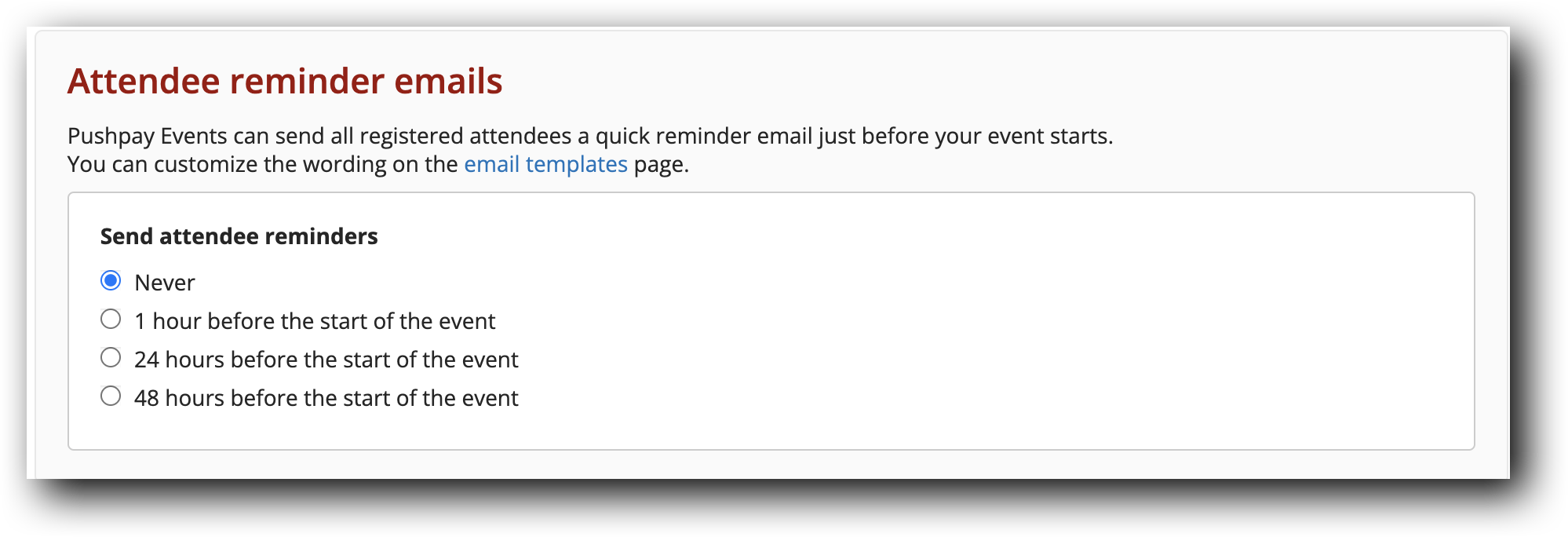
Task: Click the Never option label text
Action: pos(165,282)
